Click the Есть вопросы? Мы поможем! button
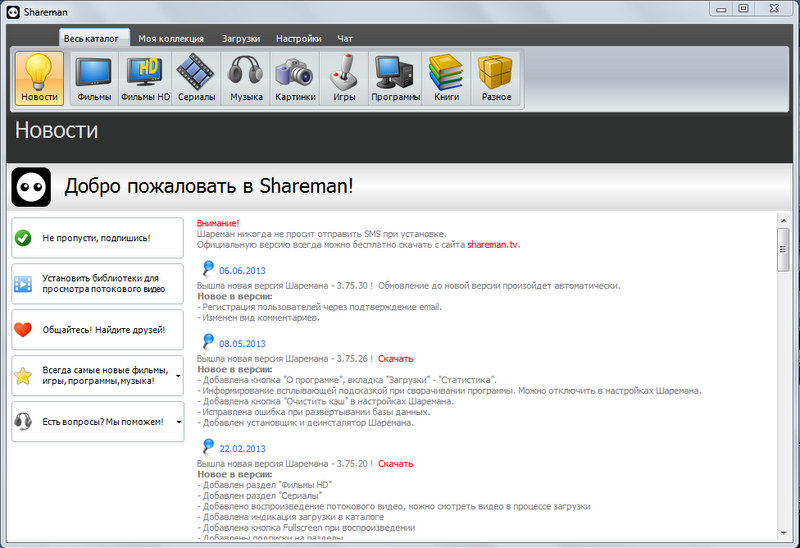The image size is (800, 548). pos(97,421)
